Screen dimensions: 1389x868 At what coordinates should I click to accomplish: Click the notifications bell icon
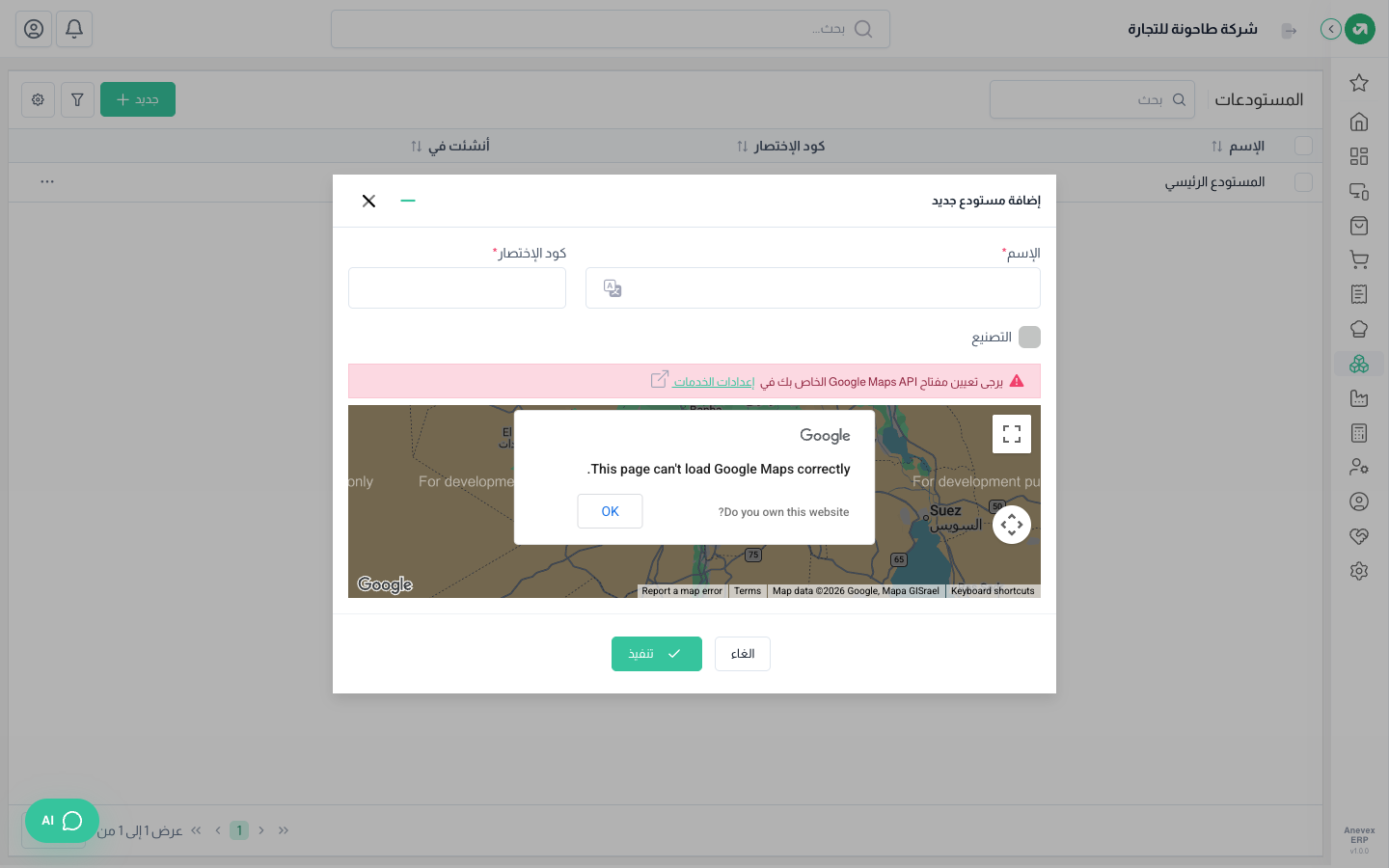point(74,29)
